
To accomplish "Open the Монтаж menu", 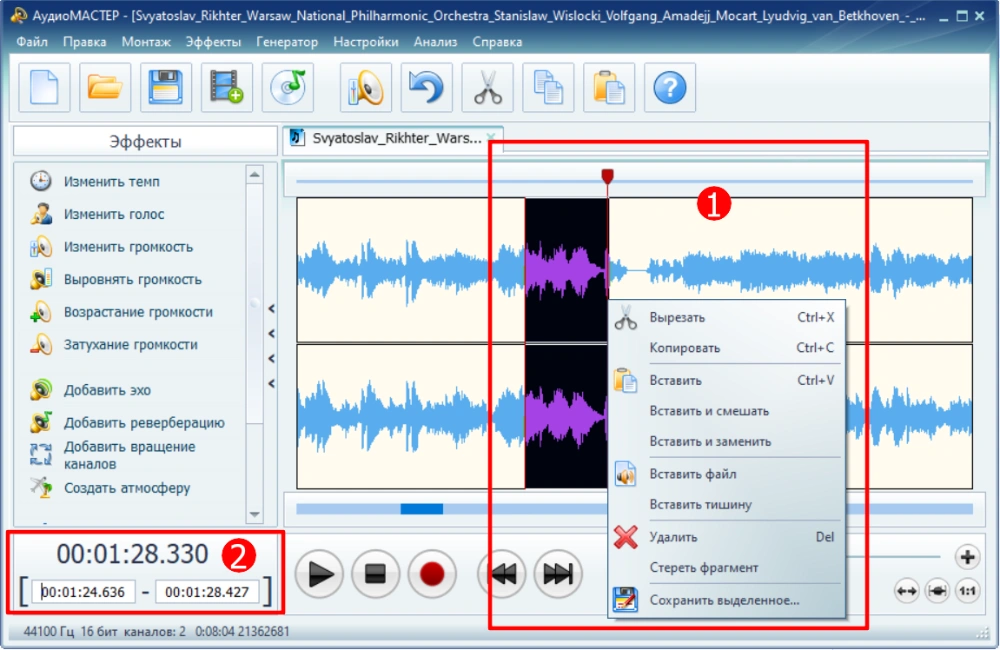I will click(146, 42).
